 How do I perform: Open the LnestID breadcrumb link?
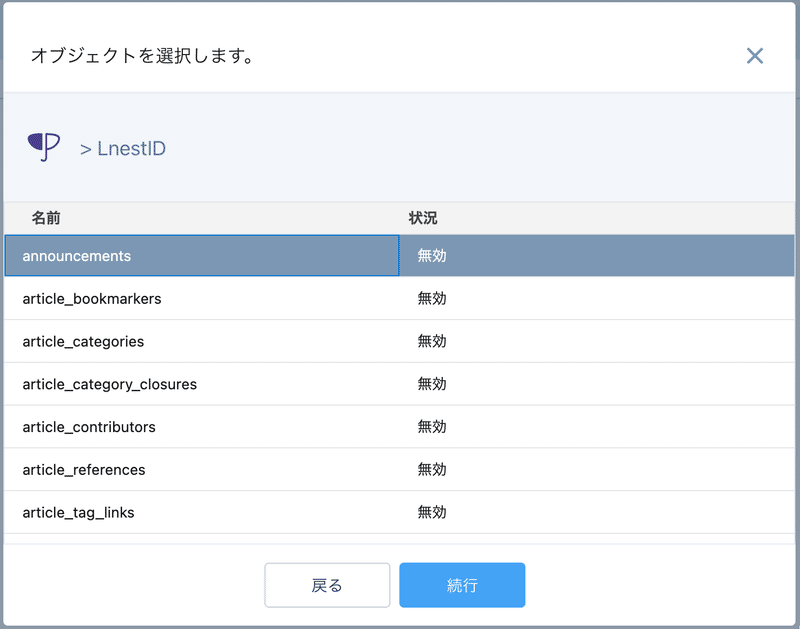[131, 148]
